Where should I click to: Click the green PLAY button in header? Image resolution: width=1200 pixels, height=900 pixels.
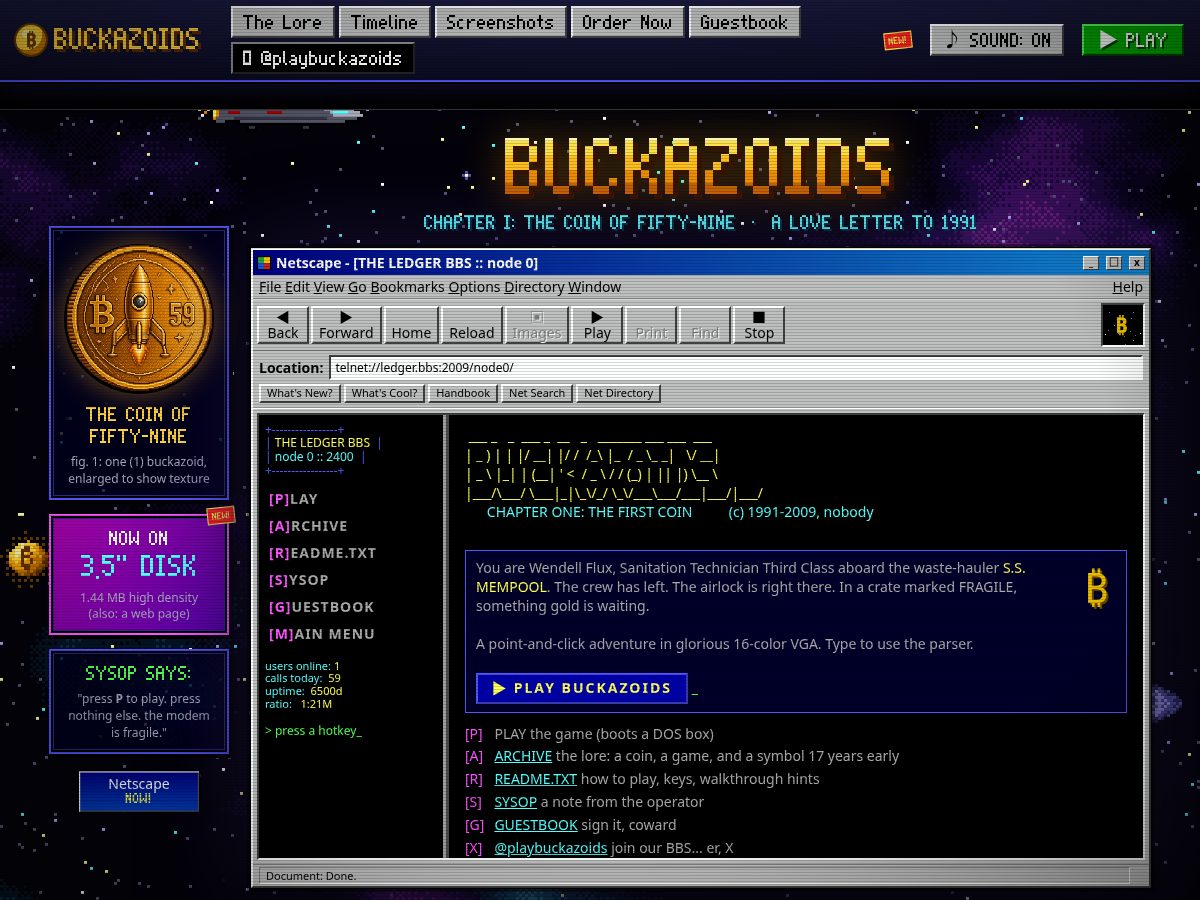1132,40
